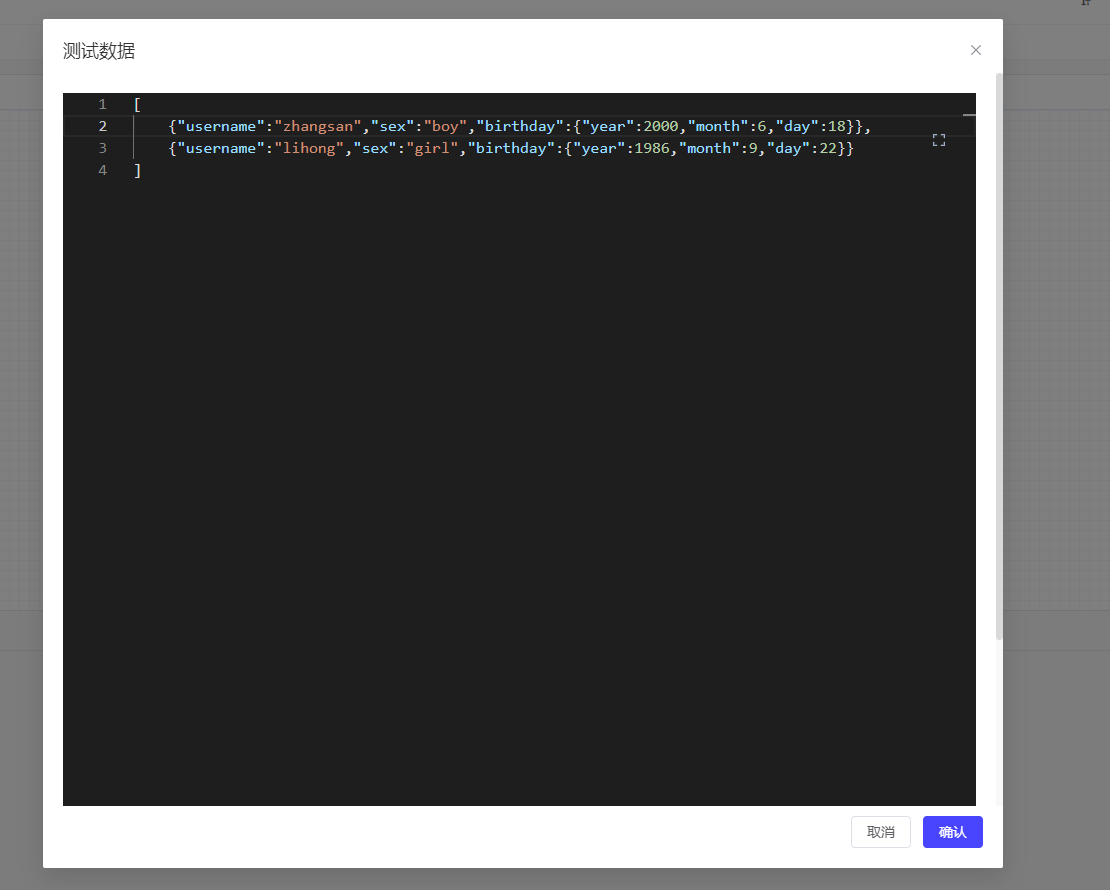Close the 测试数据 dialog with X icon
This screenshot has width=1110, height=890.
[x=976, y=50]
